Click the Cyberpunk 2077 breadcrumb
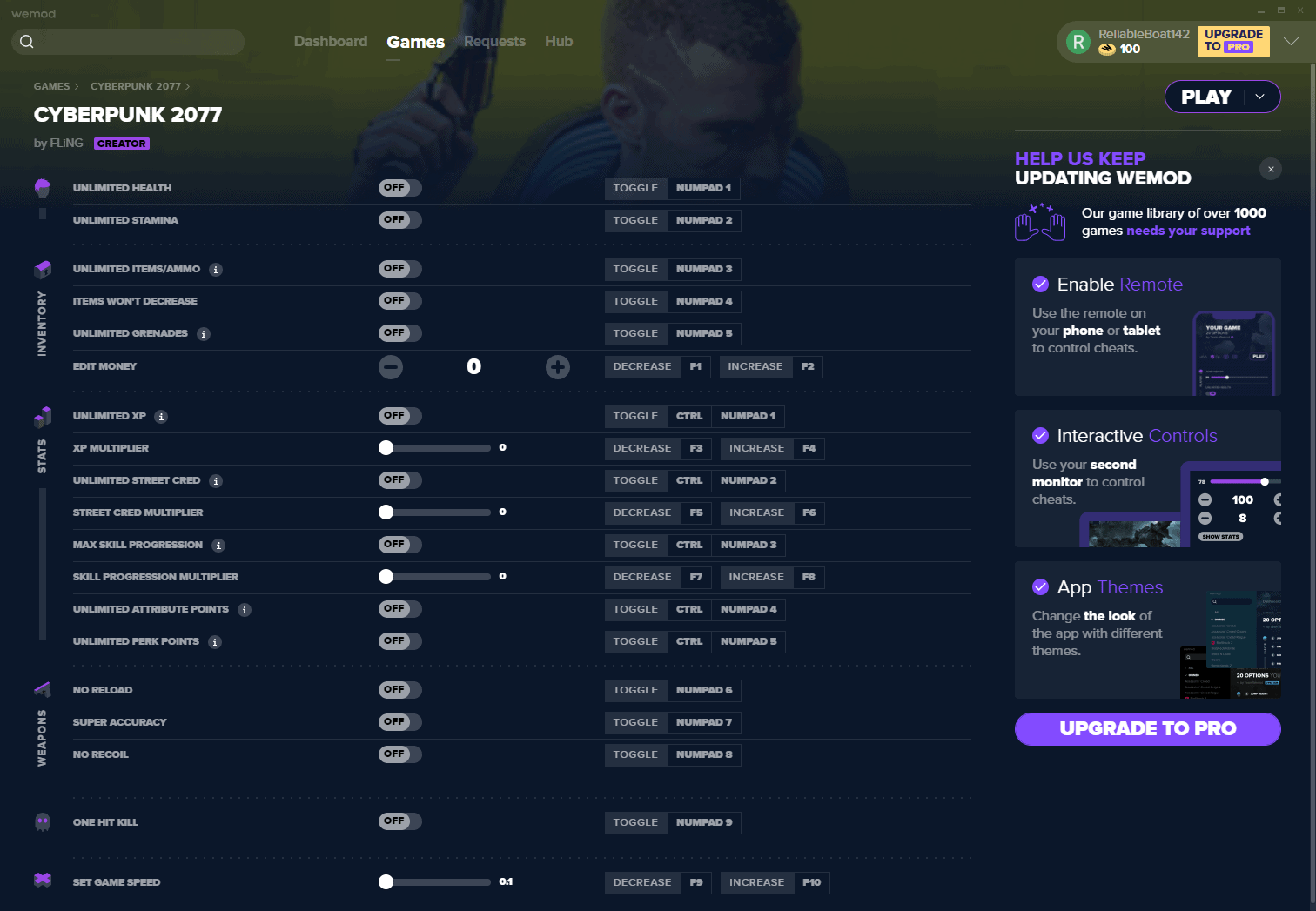The image size is (1316, 911). 136,86
